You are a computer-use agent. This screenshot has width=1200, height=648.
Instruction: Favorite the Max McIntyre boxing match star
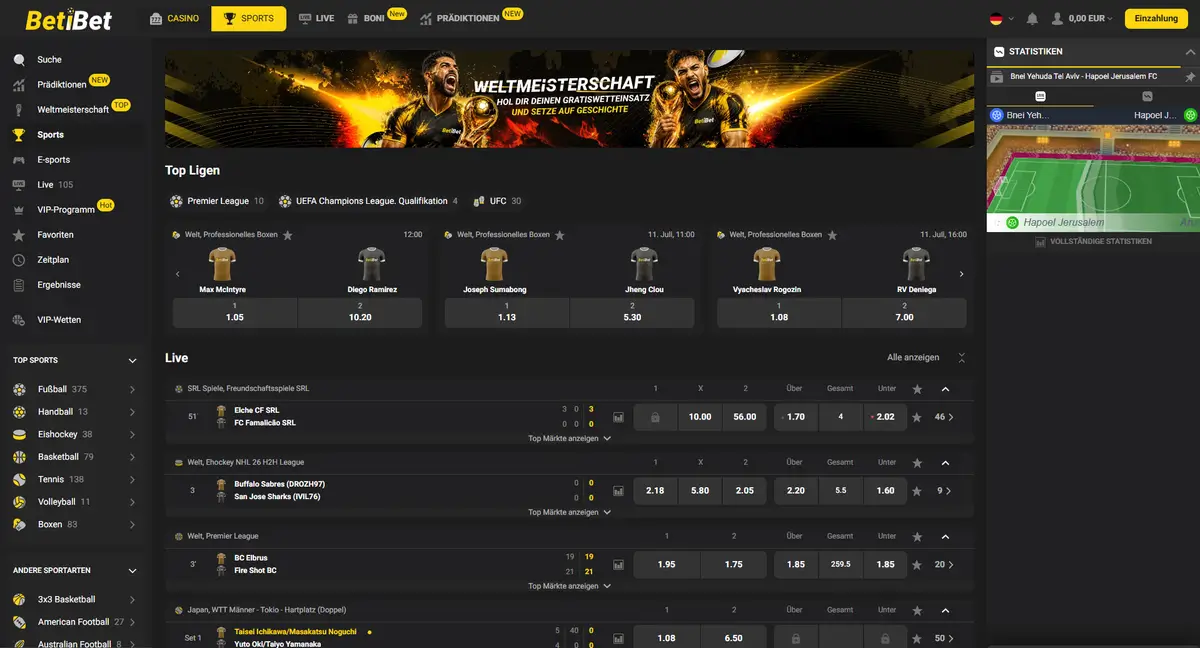(x=288, y=235)
